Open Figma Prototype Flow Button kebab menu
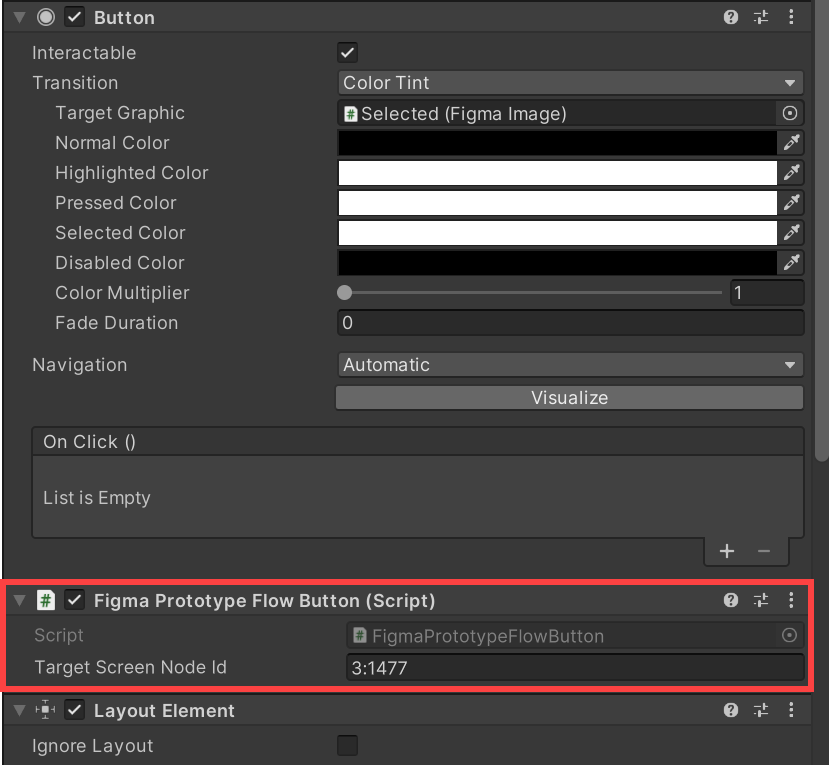This screenshot has width=829, height=765. 791,600
